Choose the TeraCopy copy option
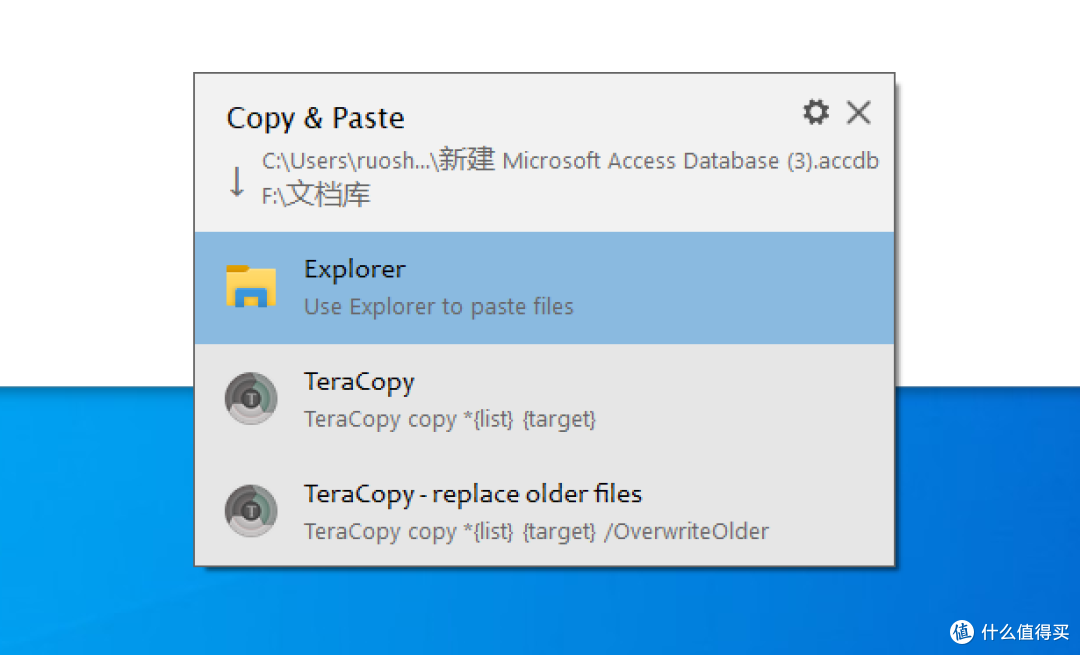The image size is (1080, 655). (x=544, y=399)
